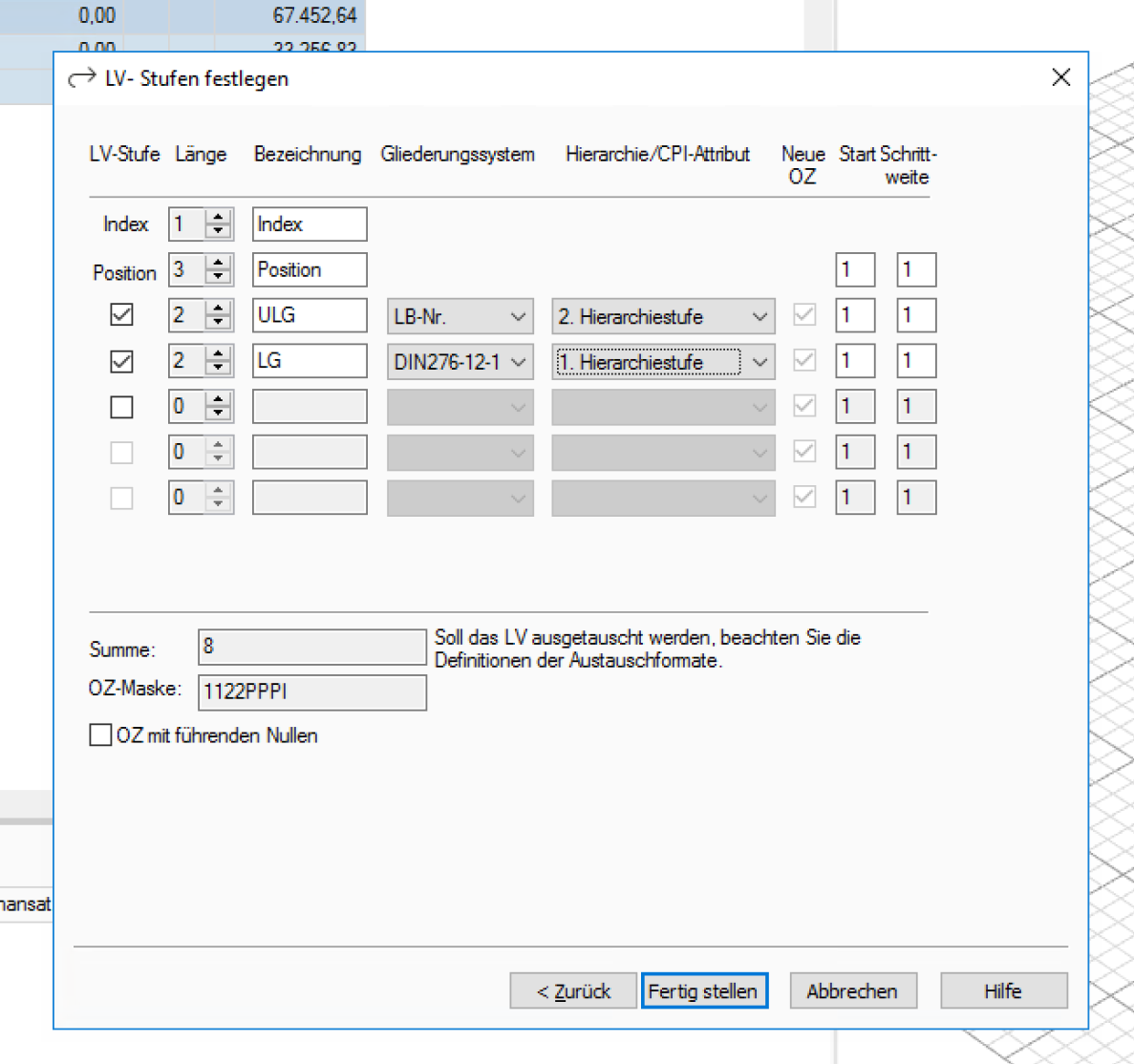Image resolution: width=1134 pixels, height=1064 pixels.
Task: Enable the third empty LV-Stufe checkbox
Action: click(x=121, y=407)
